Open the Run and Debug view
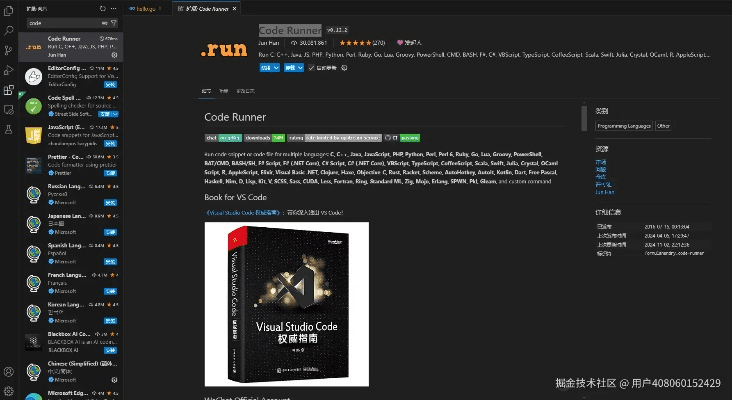The image size is (732, 400). (8, 70)
